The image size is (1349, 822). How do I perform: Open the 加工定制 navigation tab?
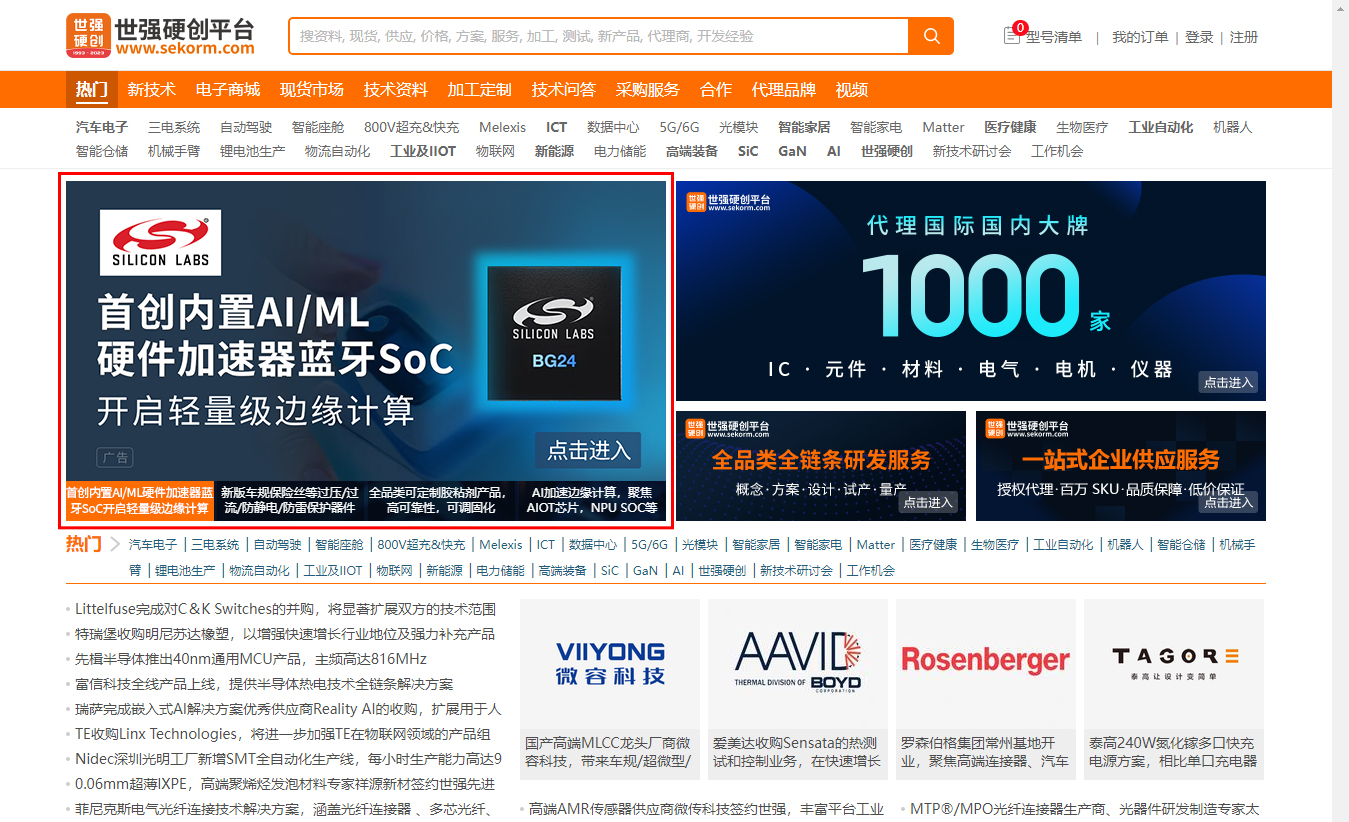480,89
